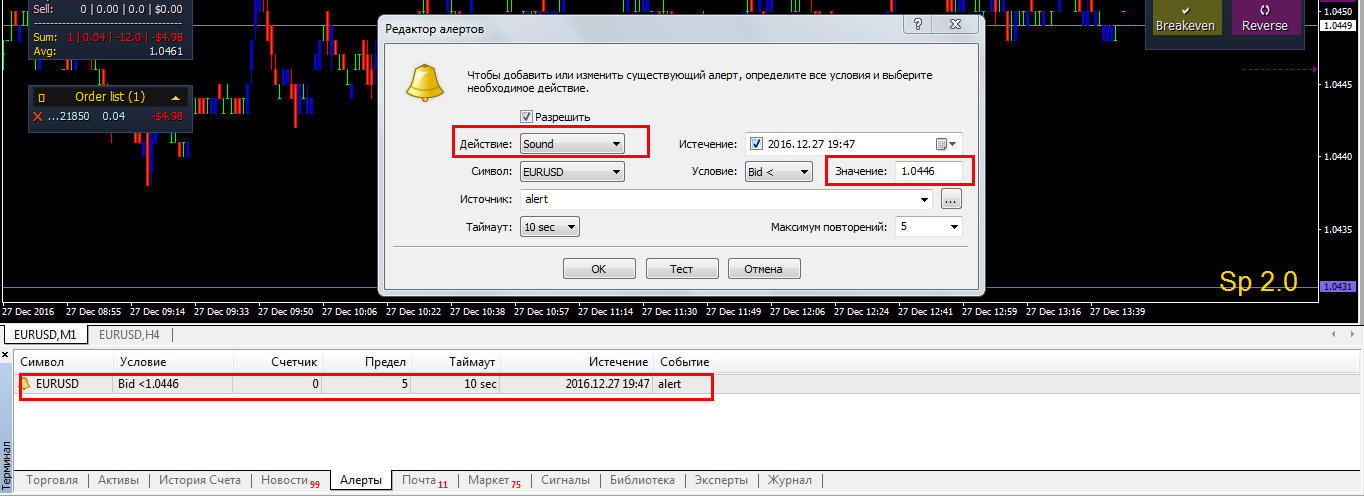Sort alerts by the Символ column header
Viewport: 1364px width, 497px height.
(x=62, y=361)
